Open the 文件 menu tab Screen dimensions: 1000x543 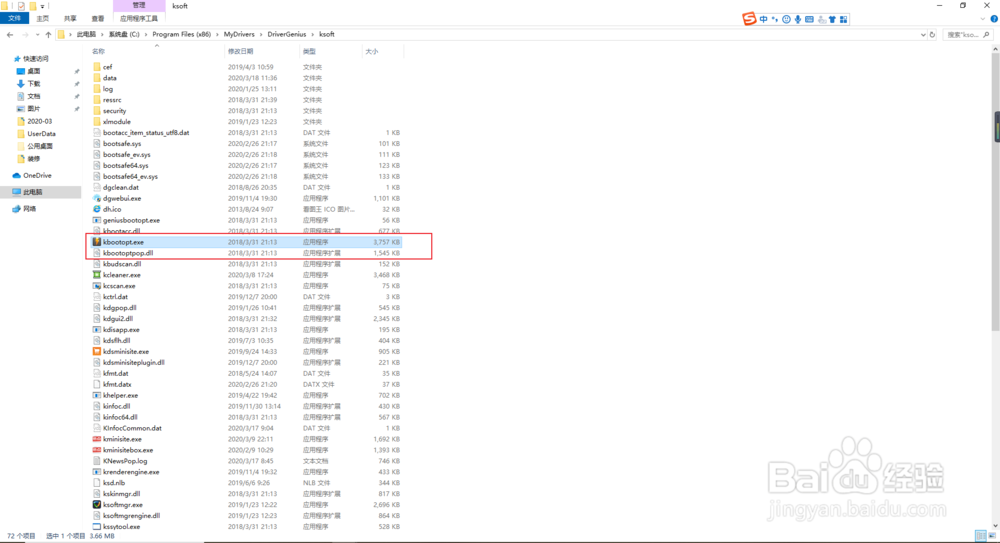click(14, 19)
